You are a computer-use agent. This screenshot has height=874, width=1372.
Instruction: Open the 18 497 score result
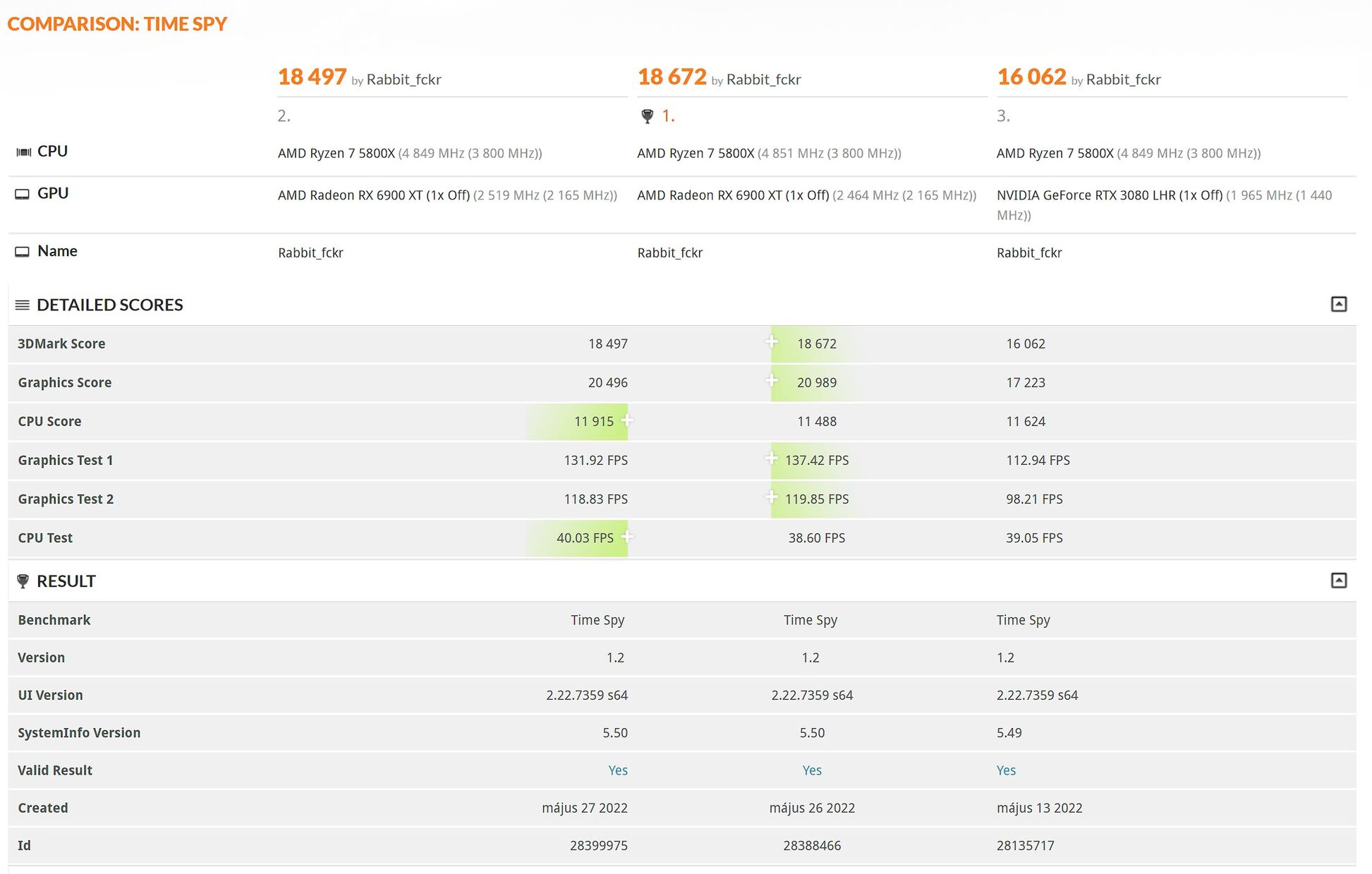[312, 76]
